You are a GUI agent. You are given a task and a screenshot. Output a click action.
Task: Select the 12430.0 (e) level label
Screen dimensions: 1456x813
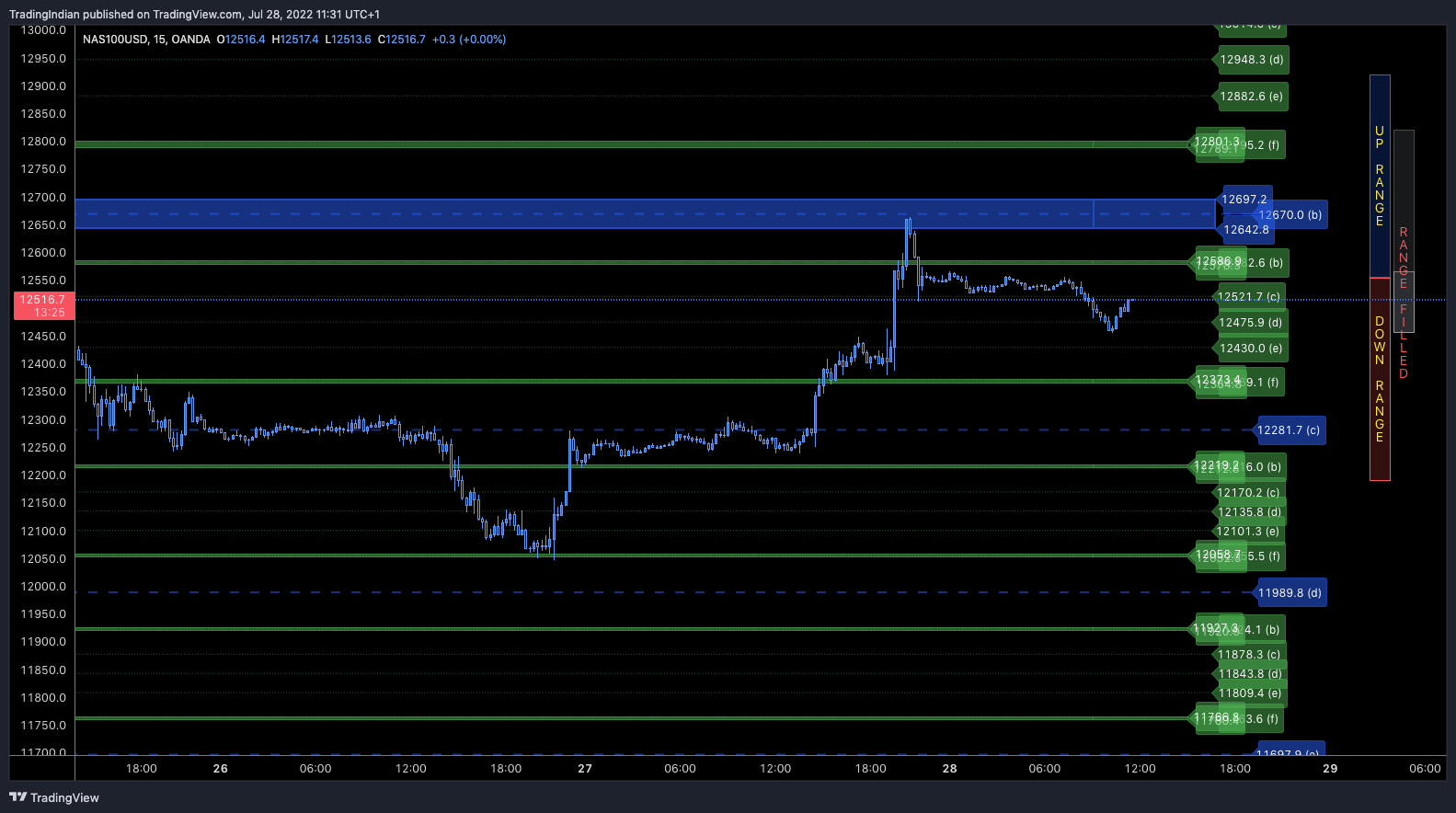1251,349
